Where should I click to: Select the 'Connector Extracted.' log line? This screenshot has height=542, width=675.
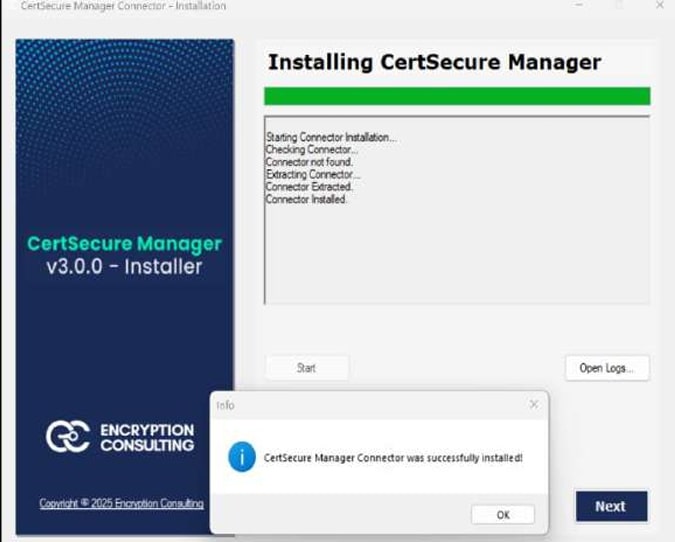click(309, 187)
